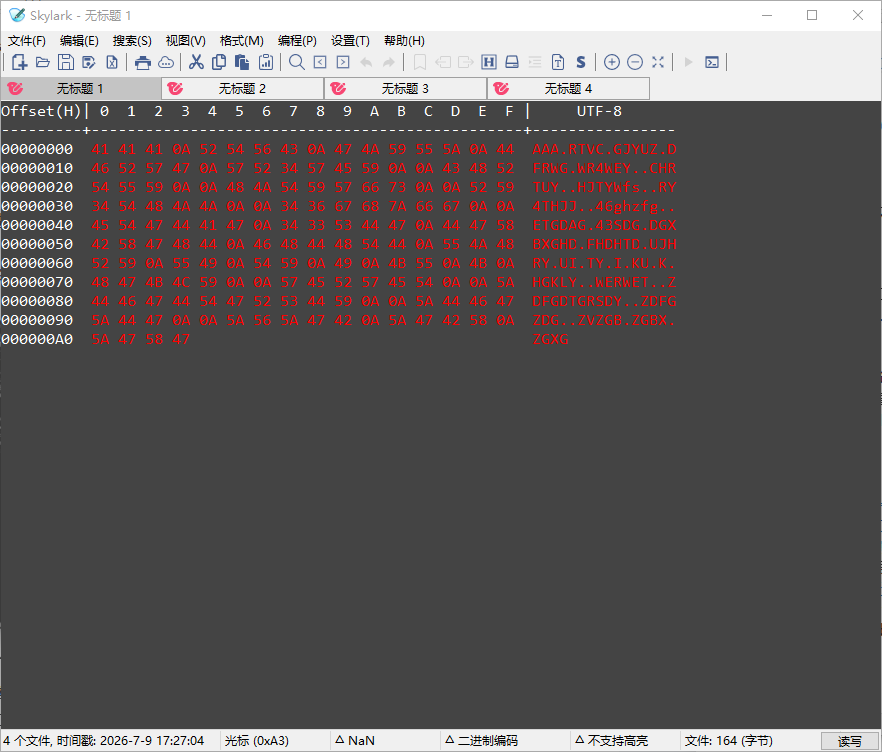Click the cloud icon in the toolbar
Viewport: 882px width, 752px height.
(166, 62)
